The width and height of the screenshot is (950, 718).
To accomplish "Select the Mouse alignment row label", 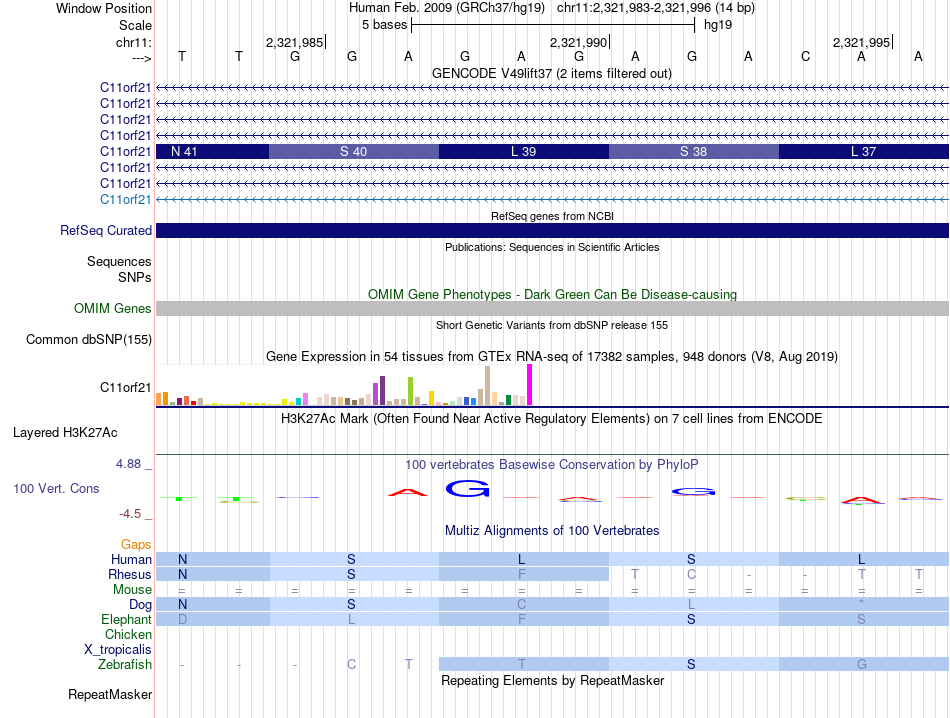I will (x=133, y=590).
